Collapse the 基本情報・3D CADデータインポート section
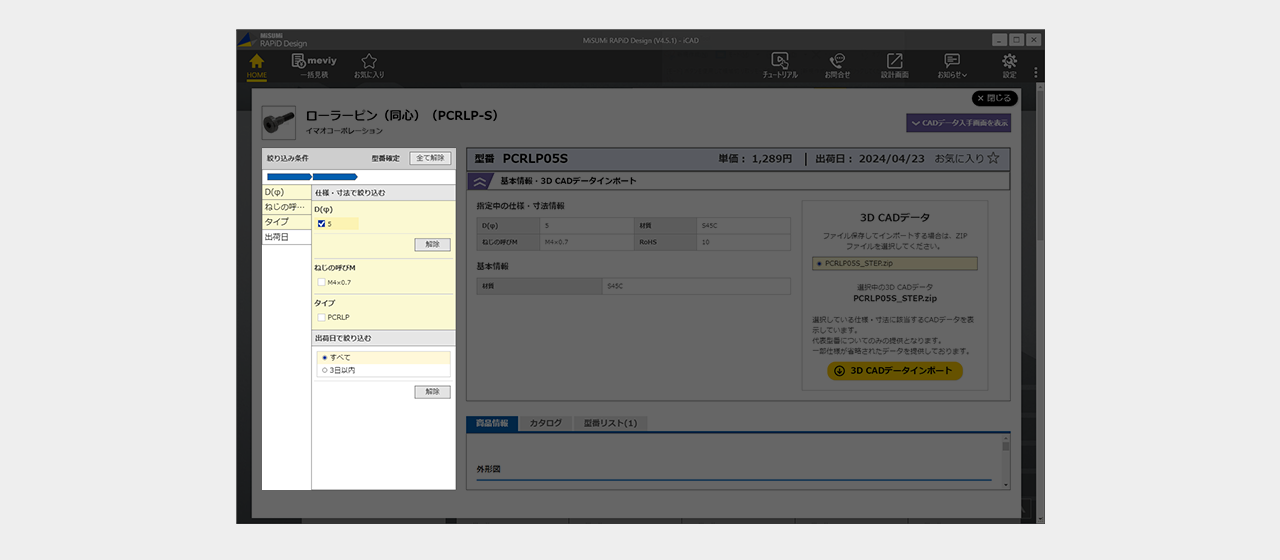The height and width of the screenshot is (560, 1280). point(480,181)
